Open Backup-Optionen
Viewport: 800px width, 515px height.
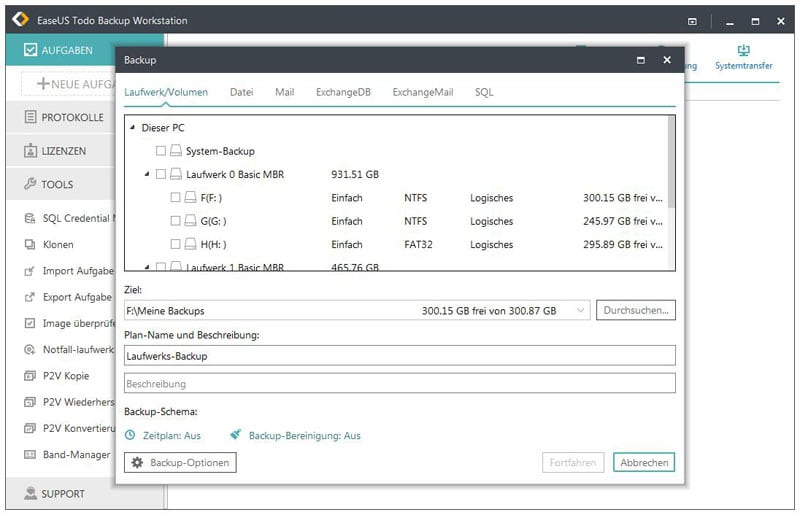[x=180, y=462]
